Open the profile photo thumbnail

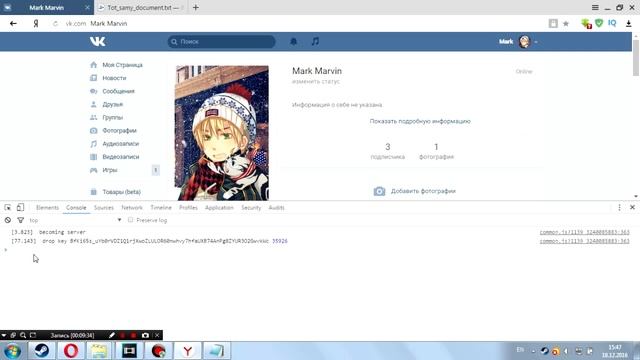pos(222,133)
